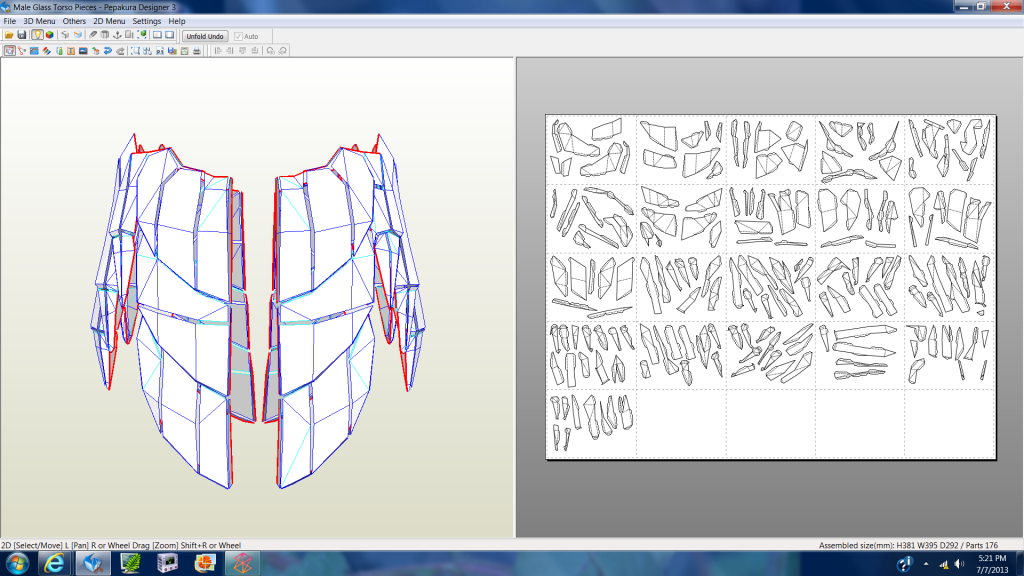Screen dimensions: 1024x576
Task: Click the align right icon
Action: [230, 50]
